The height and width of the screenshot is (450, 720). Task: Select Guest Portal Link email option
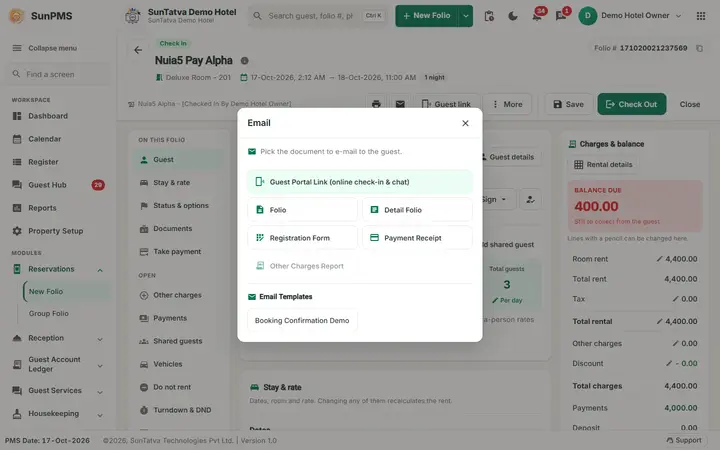tap(360, 182)
